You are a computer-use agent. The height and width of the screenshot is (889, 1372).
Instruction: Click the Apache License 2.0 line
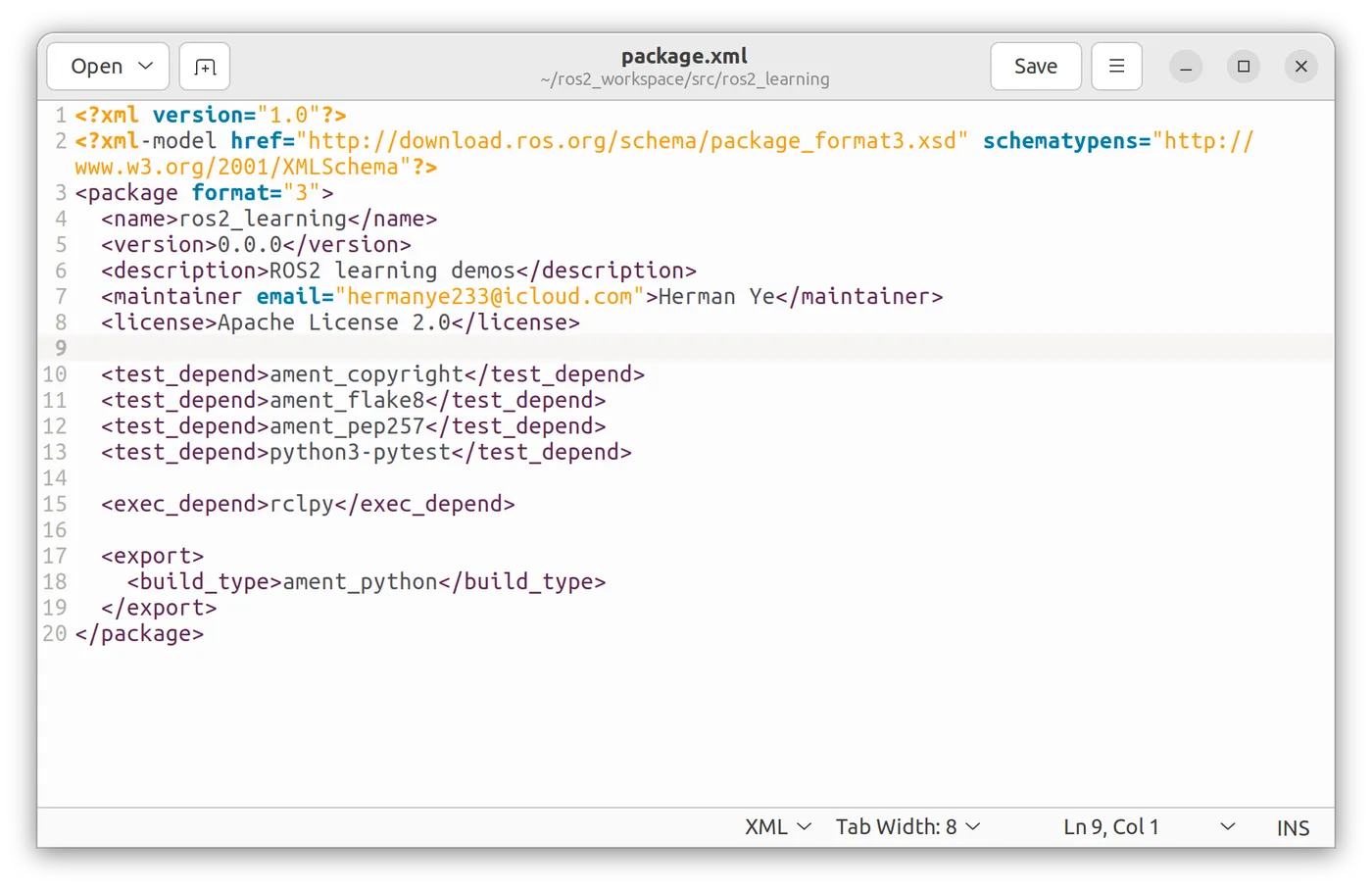point(340,322)
